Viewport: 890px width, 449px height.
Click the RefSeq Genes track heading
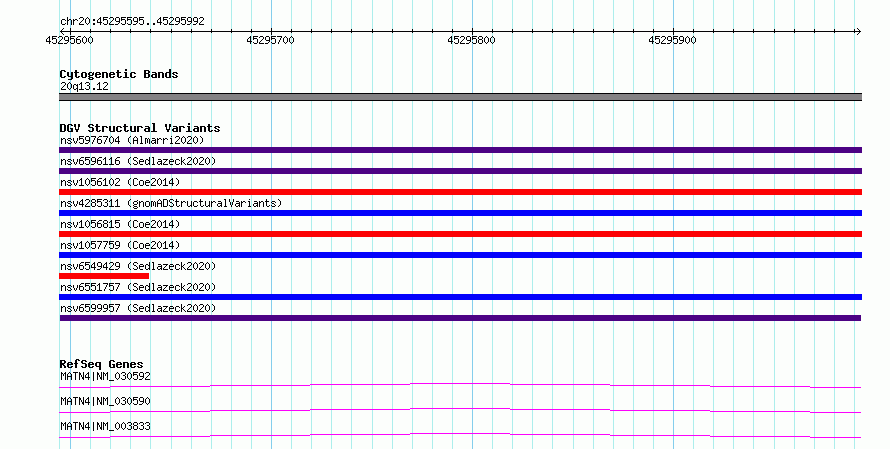(101, 364)
